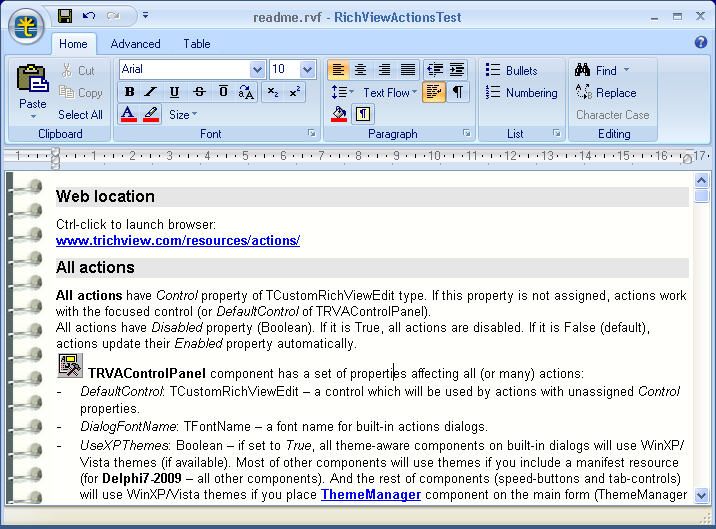Image resolution: width=716 pixels, height=529 pixels.
Task: Switch to the Table tab
Action: (x=197, y=44)
